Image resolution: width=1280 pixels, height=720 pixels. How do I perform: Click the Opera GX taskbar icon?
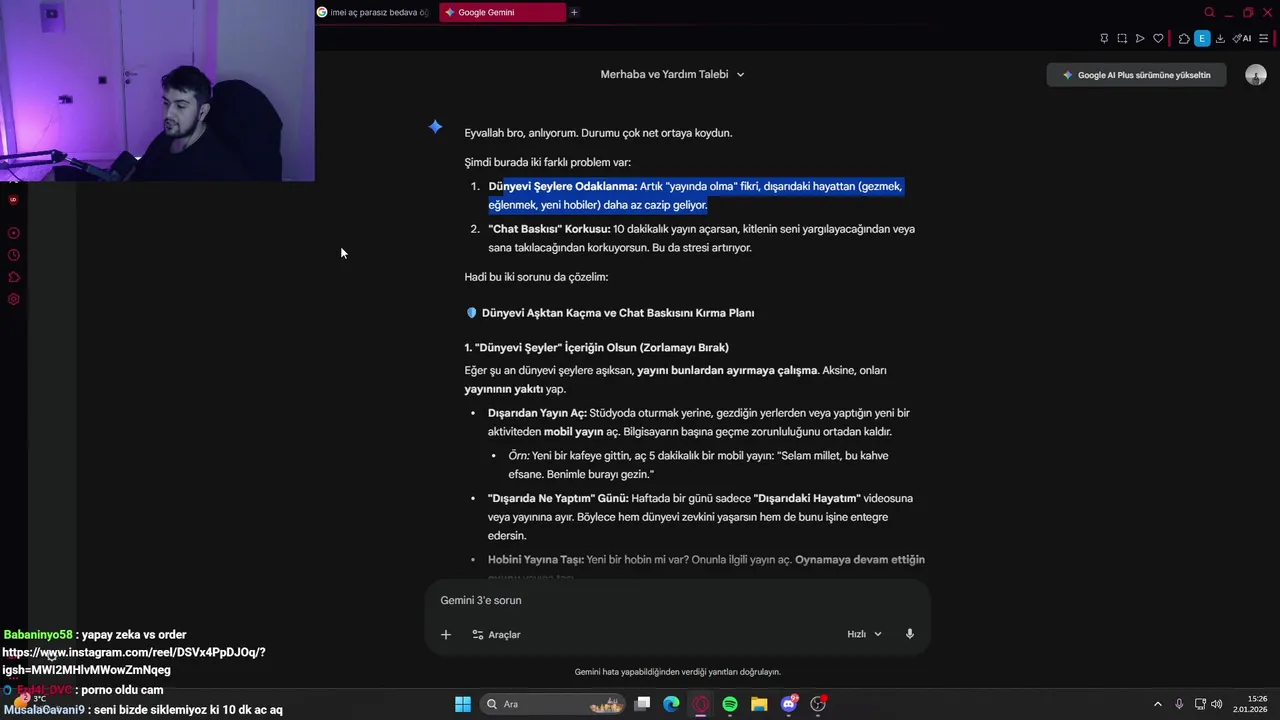701,704
